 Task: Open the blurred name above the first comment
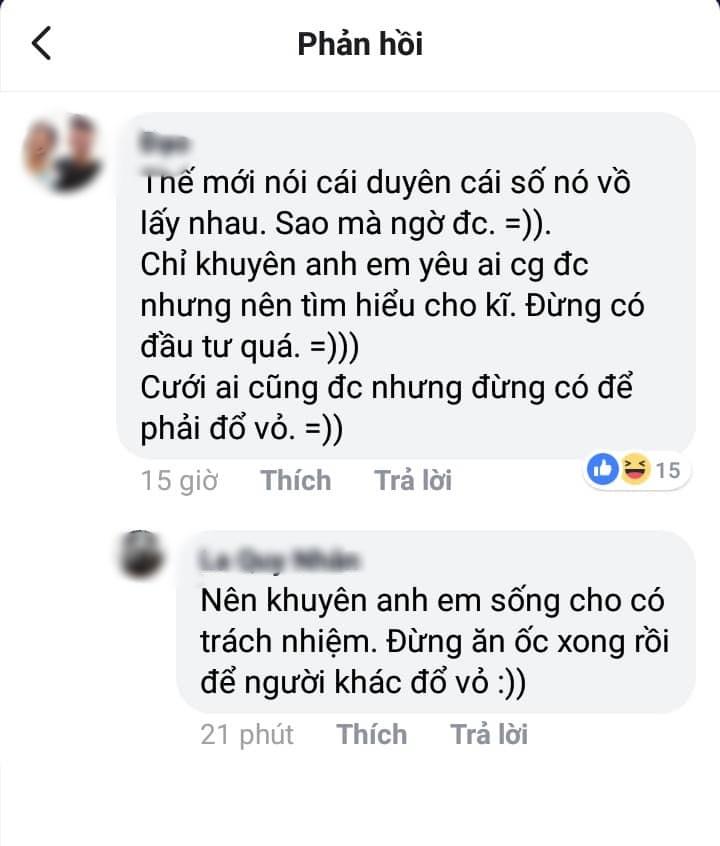tap(165, 144)
